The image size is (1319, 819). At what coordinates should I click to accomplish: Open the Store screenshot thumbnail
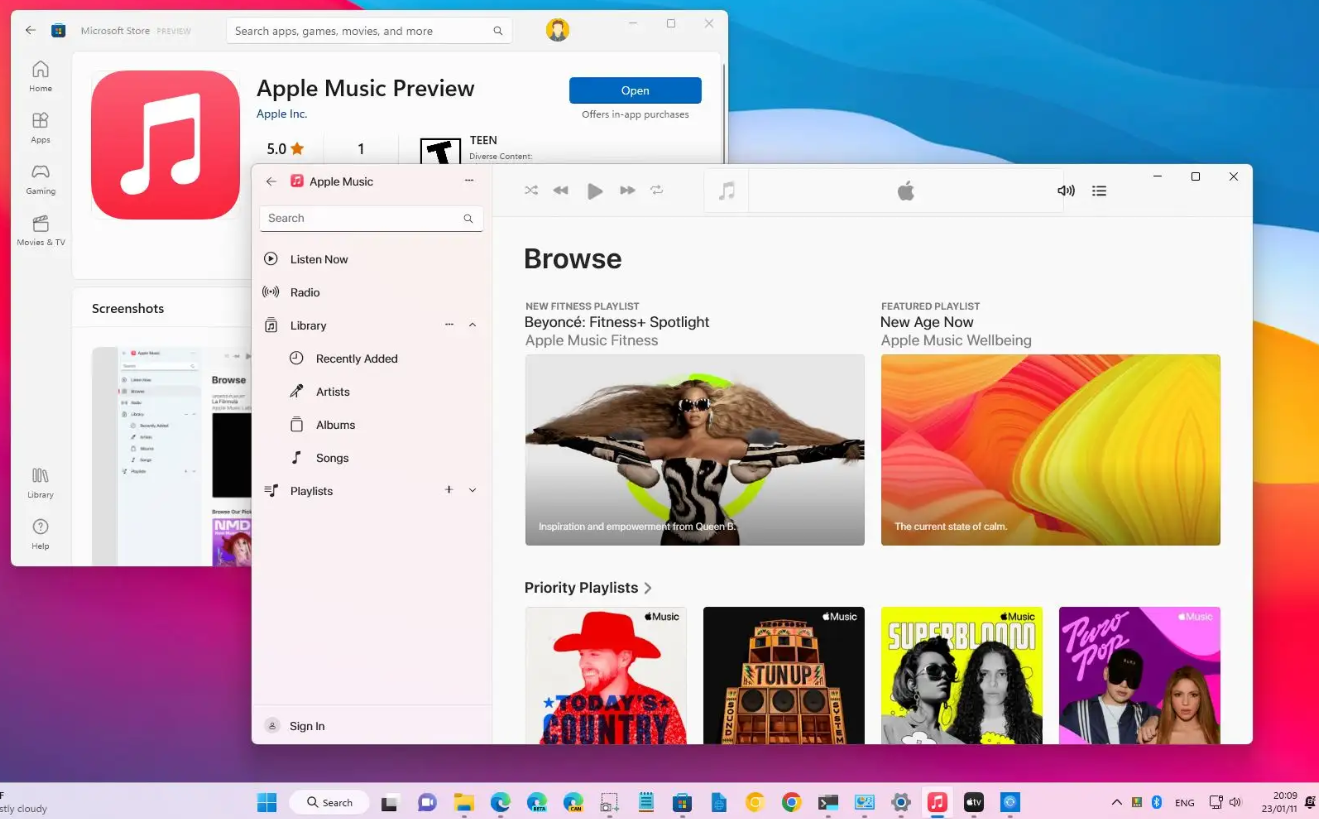171,456
